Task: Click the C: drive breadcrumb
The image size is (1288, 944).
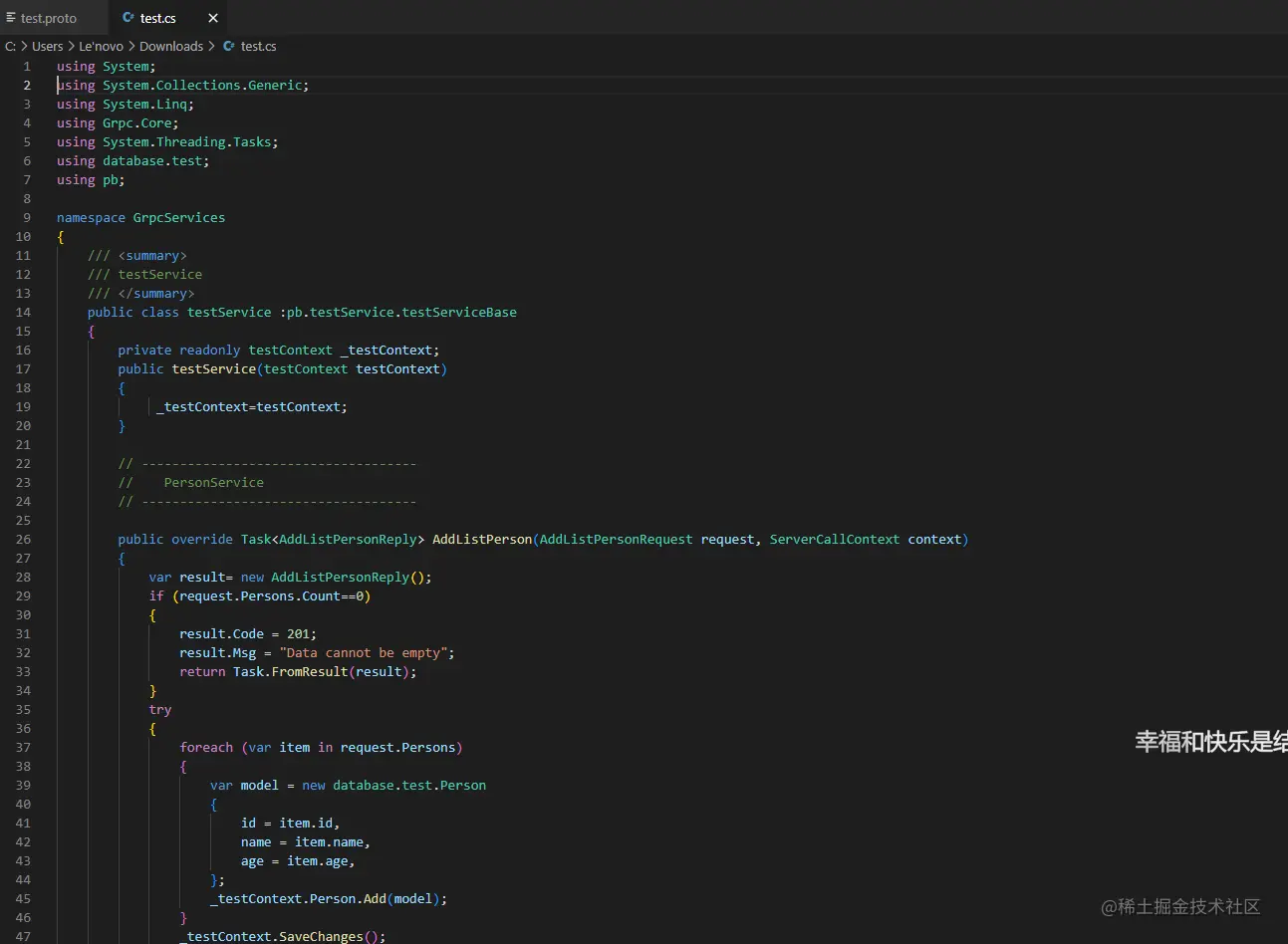Action: click(11, 46)
